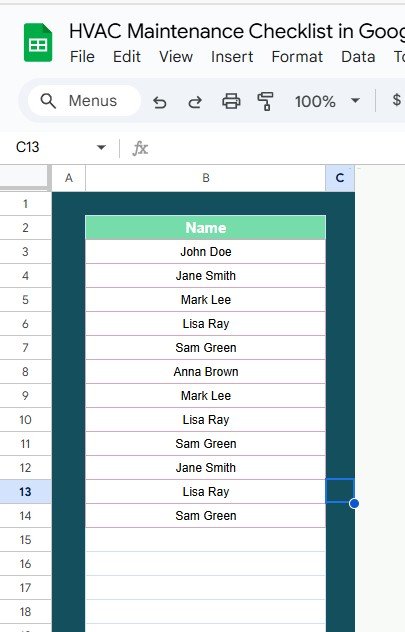Click Lisa Ray in row 10
Image resolution: width=405 pixels, height=632 pixels.
click(206, 420)
